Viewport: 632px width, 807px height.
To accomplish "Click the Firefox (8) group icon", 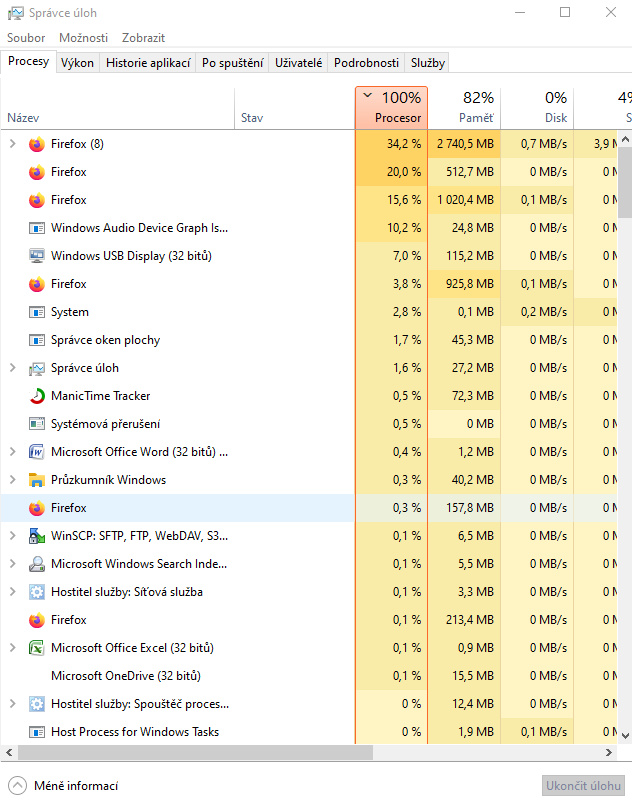I will click(37, 144).
